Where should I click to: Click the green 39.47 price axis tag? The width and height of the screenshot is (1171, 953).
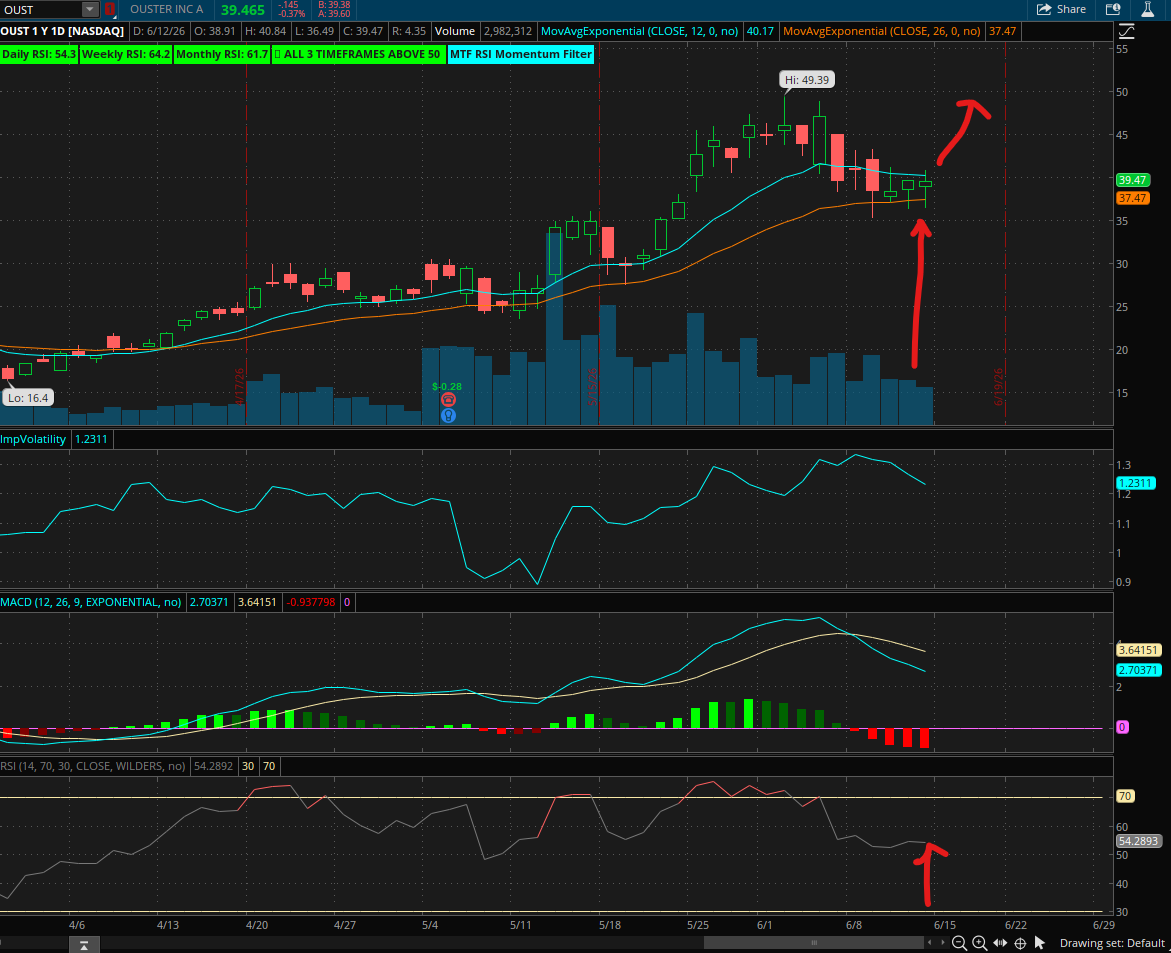coord(1132,180)
